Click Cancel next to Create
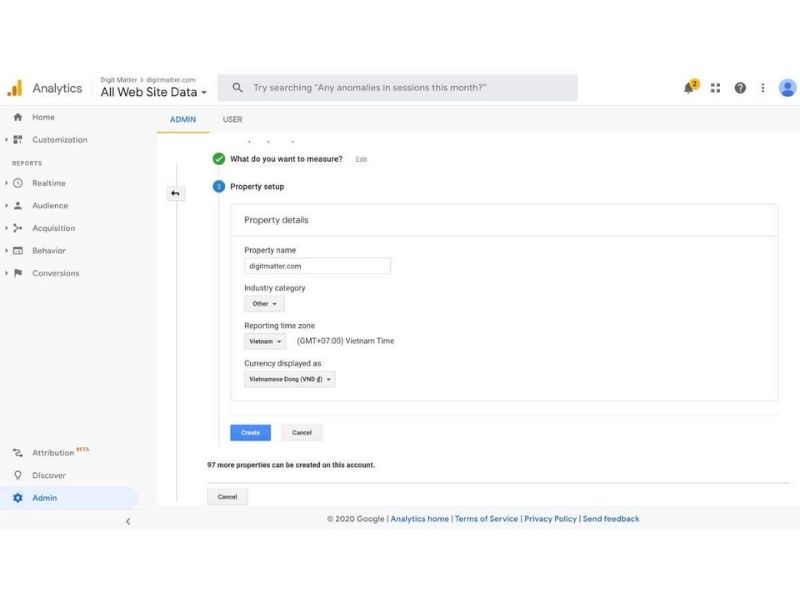 coord(302,432)
